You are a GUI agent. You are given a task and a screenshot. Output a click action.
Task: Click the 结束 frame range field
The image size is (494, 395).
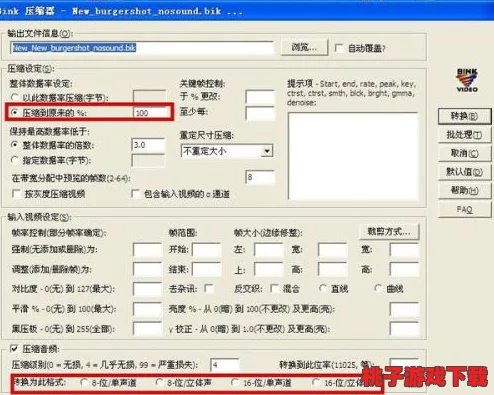[x=207, y=269]
